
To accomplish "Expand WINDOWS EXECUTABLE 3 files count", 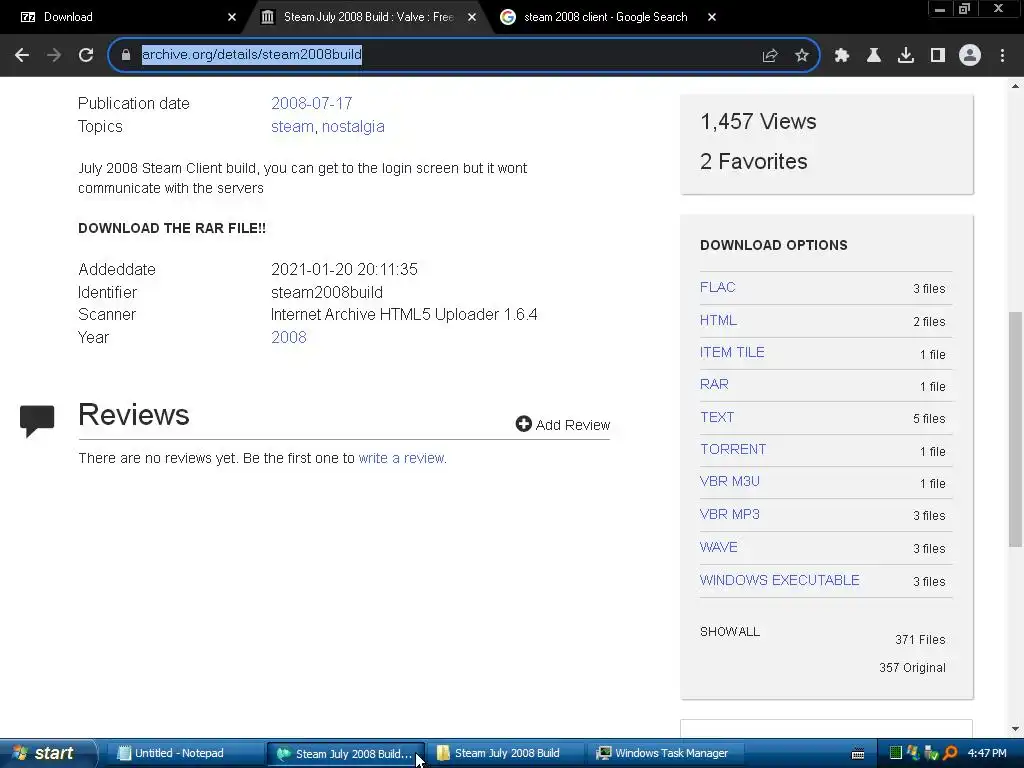I will [929, 581].
